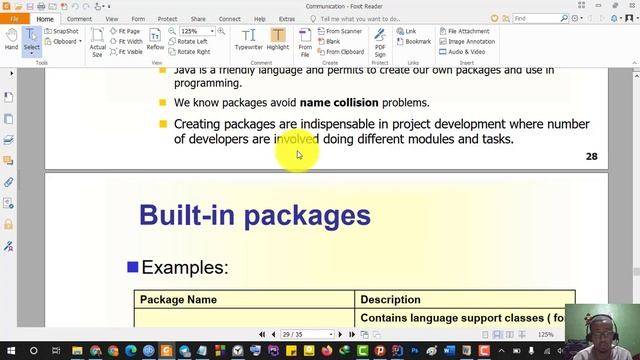This screenshot has width=640, height=360.
Task: Click into the Find search field
Action: (536, 18)
